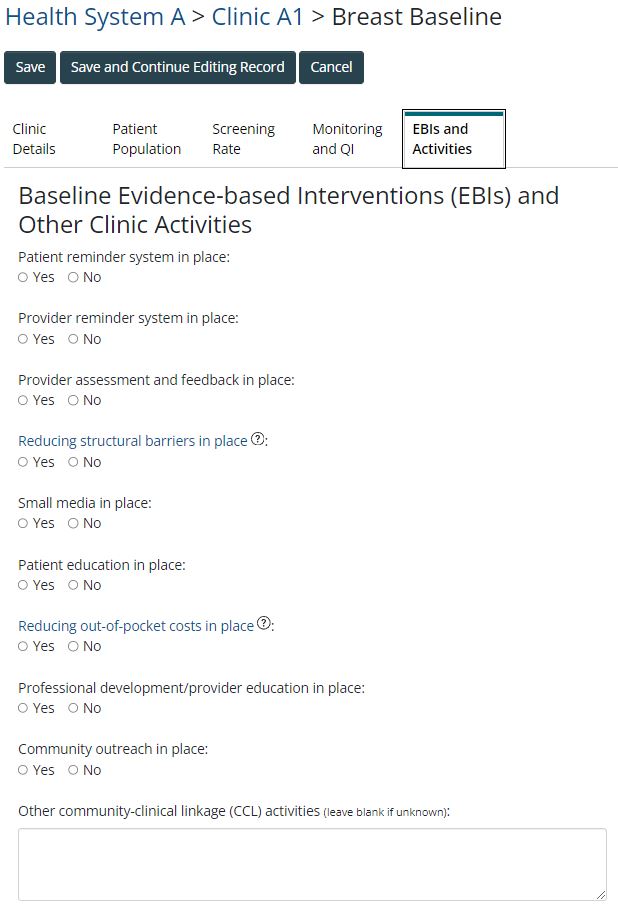Open the Patient Population tab
The width and height of the screenshot is (618, 906).
point(146,139)
